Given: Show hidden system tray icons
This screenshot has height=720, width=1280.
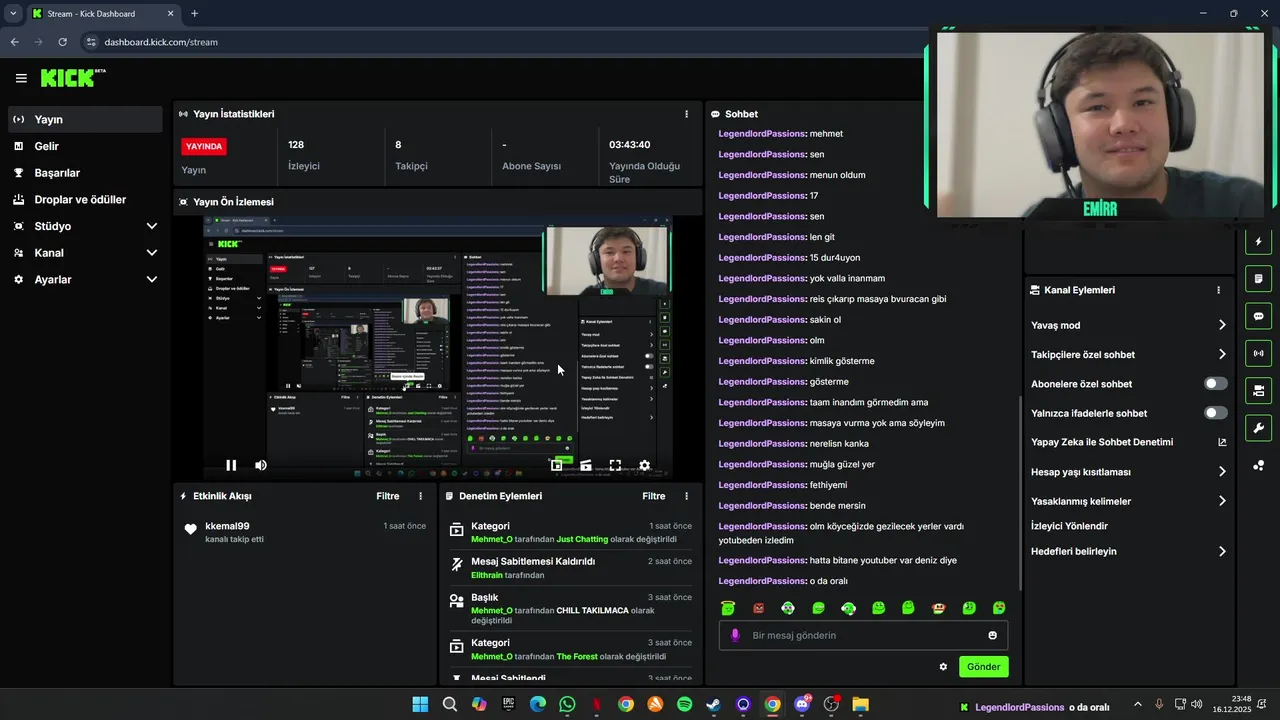Looking at the screenshot, I should pyautogui.click(x=1137, y=704).
